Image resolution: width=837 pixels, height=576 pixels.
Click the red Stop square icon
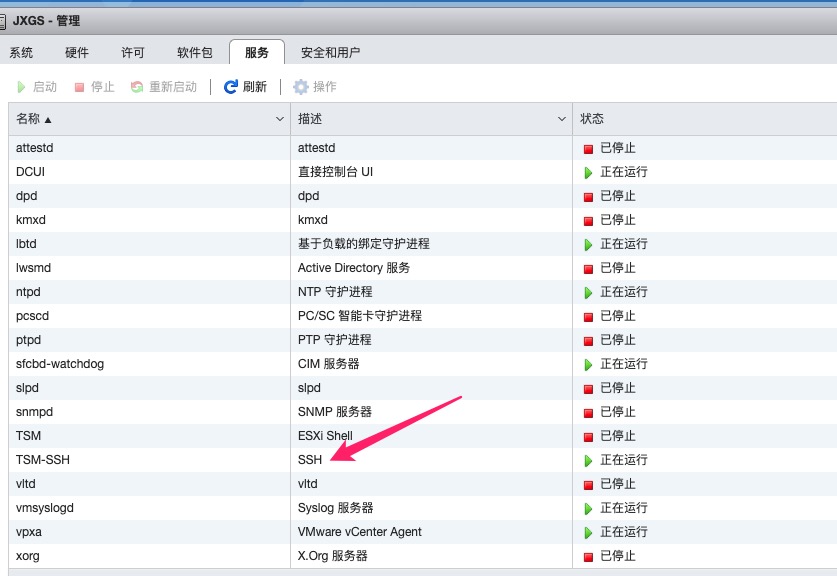coord(80,87)
